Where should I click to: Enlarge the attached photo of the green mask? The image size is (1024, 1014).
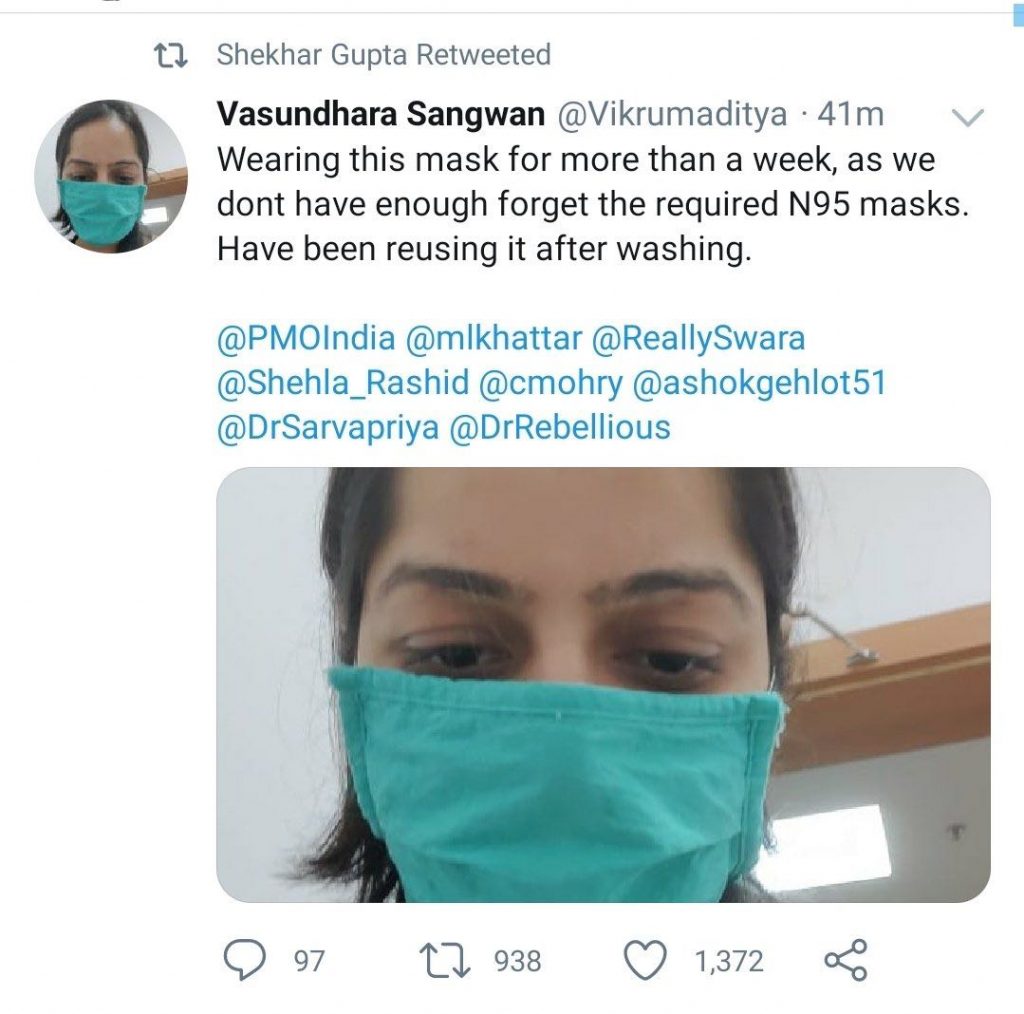coord(603,685)
